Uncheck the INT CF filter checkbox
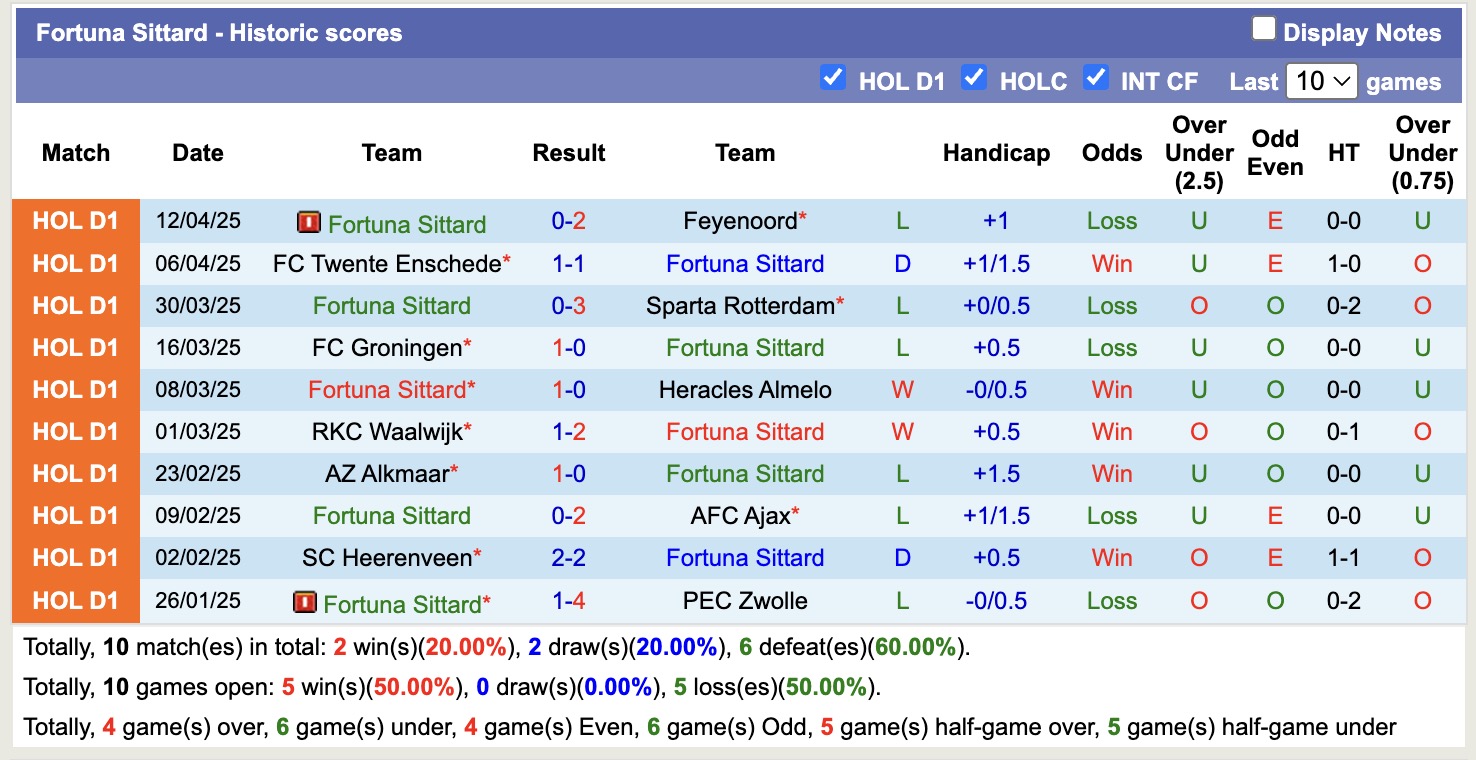This screenshot has width=1476, height=760. tap(1096, 77)
